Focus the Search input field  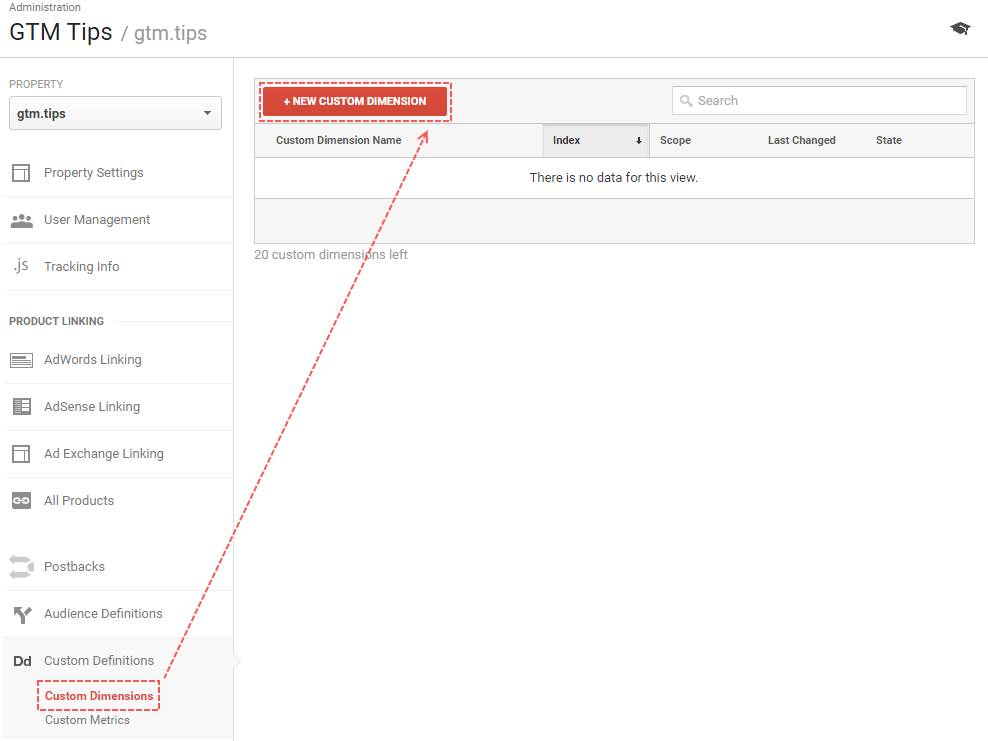point(819,101)
